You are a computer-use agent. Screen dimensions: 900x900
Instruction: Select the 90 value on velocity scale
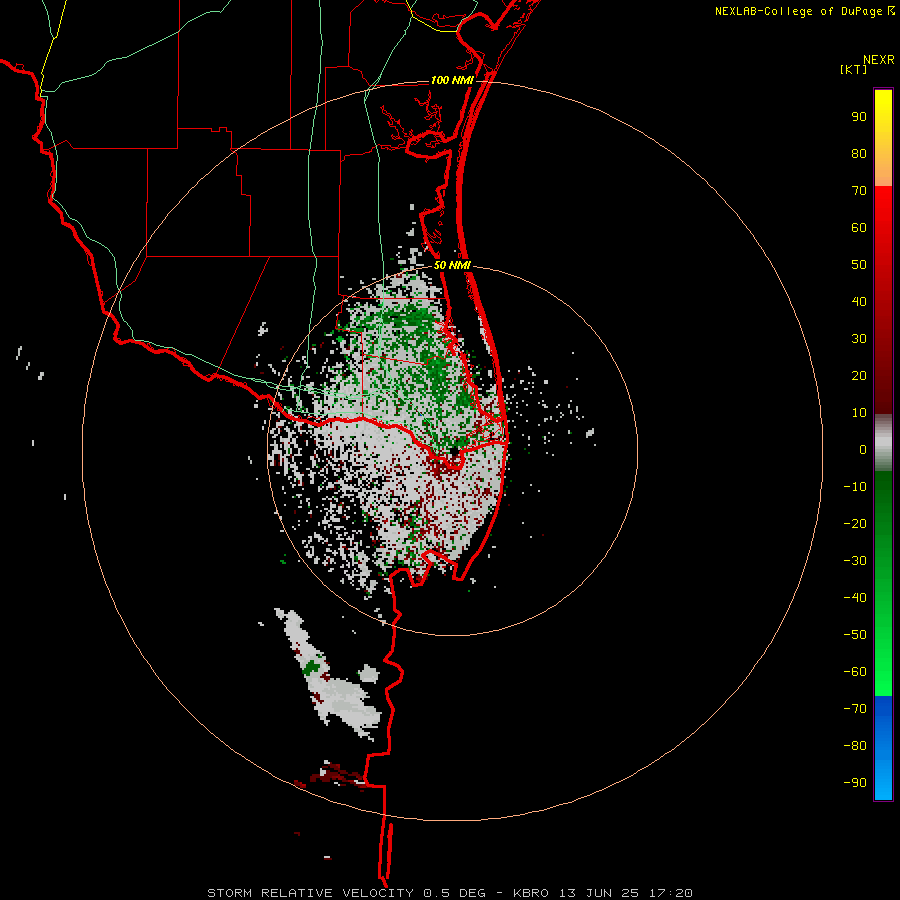tap(859, 117)
